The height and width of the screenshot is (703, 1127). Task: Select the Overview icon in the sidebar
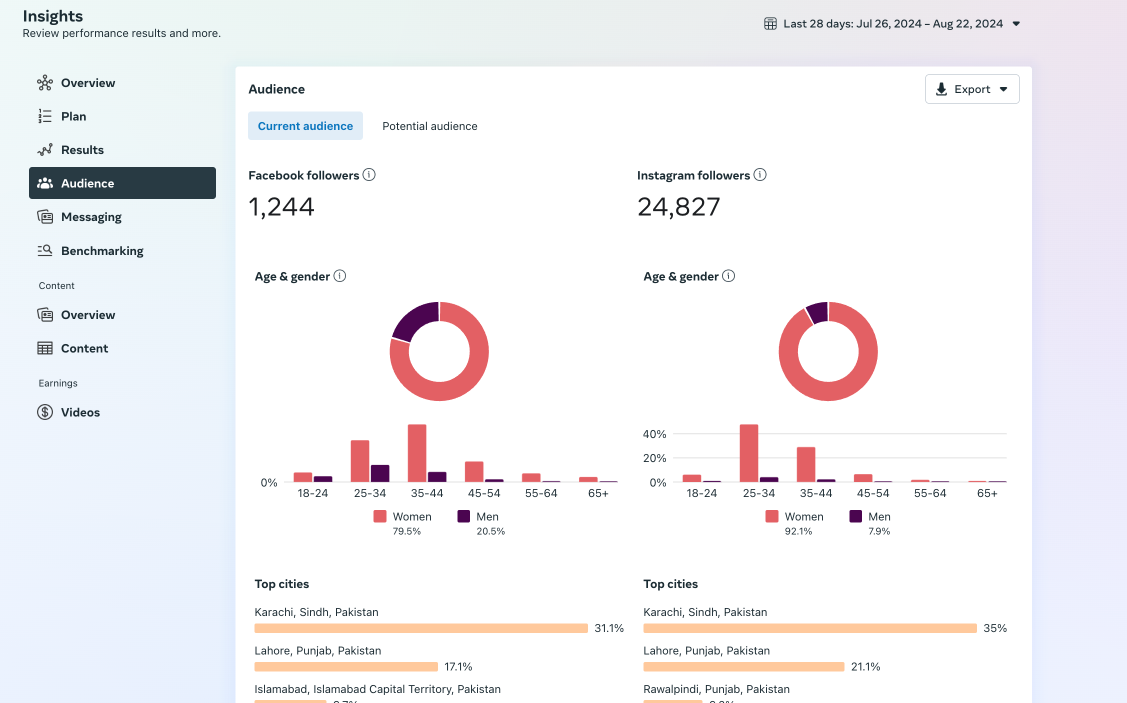point(44,82)
